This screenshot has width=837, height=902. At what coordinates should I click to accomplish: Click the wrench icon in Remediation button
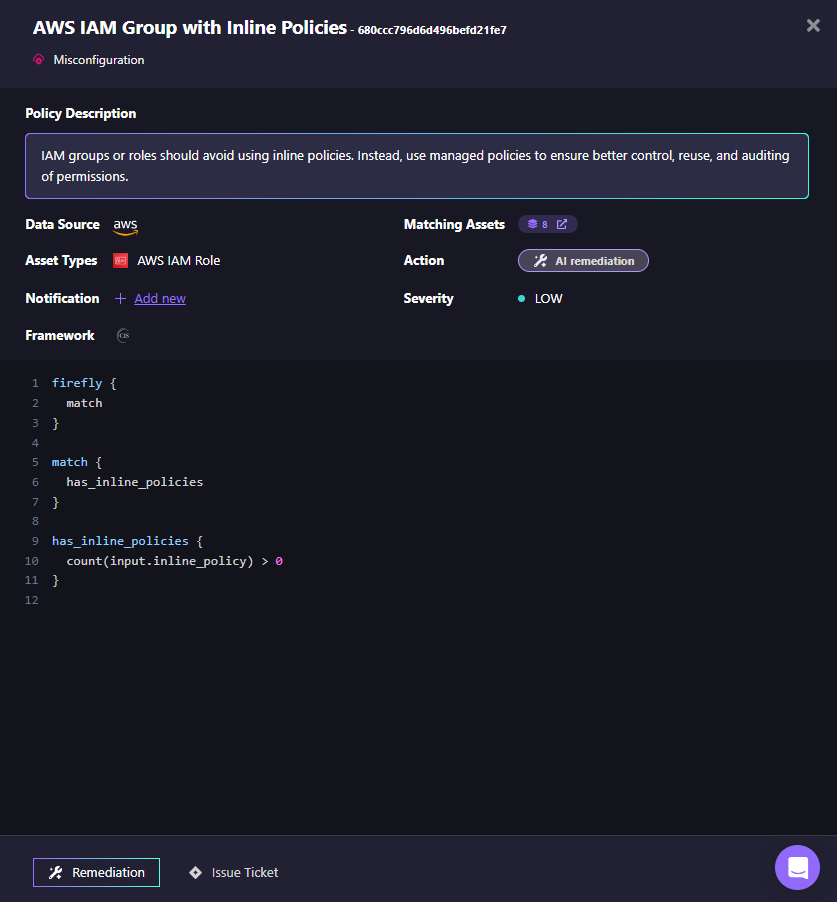[56, 873]
